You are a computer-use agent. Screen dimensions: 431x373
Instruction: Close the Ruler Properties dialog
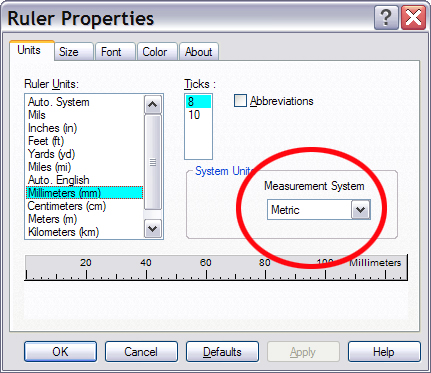click(x=413, y=18)
